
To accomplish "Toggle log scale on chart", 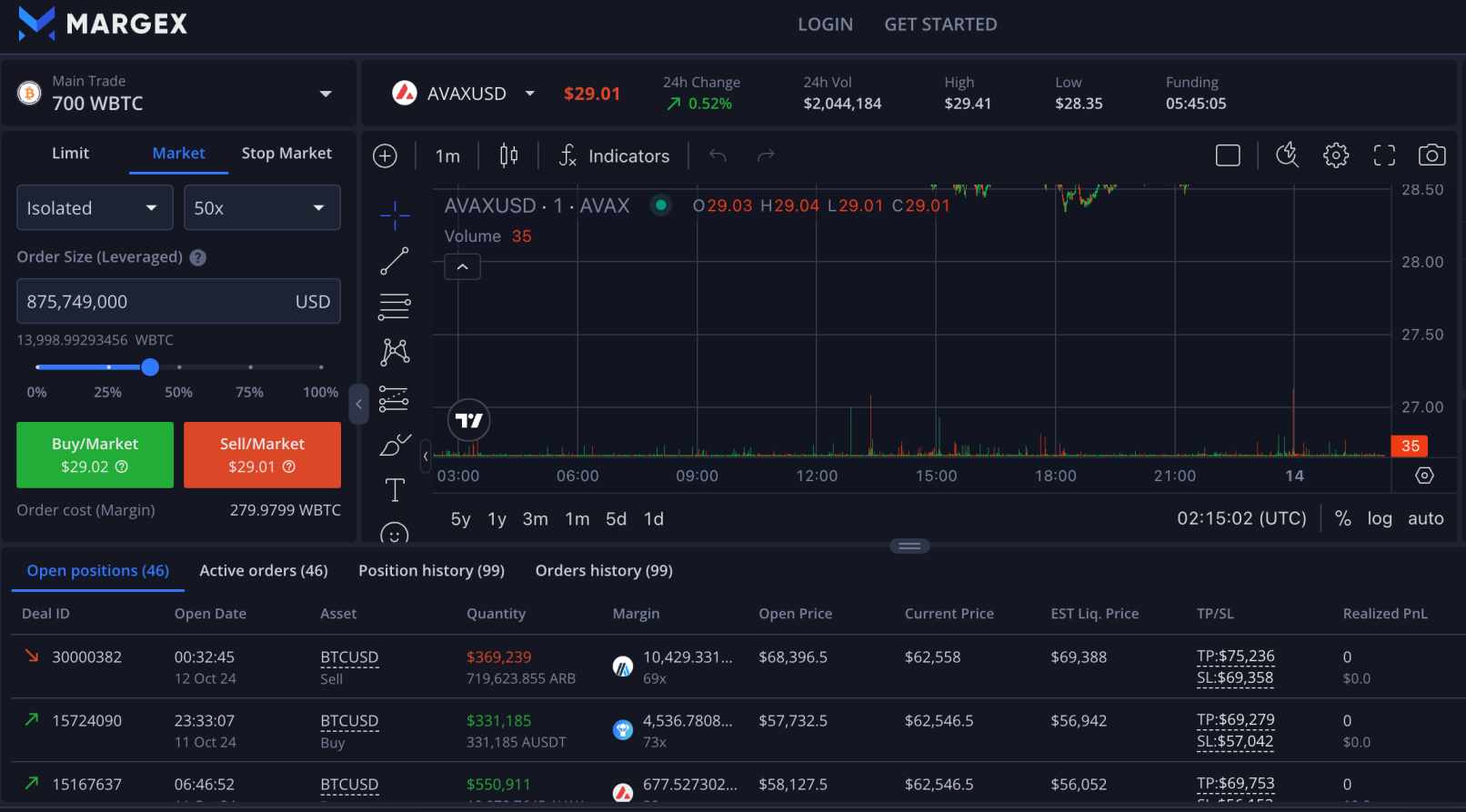I will click(x=1380, y=518).
